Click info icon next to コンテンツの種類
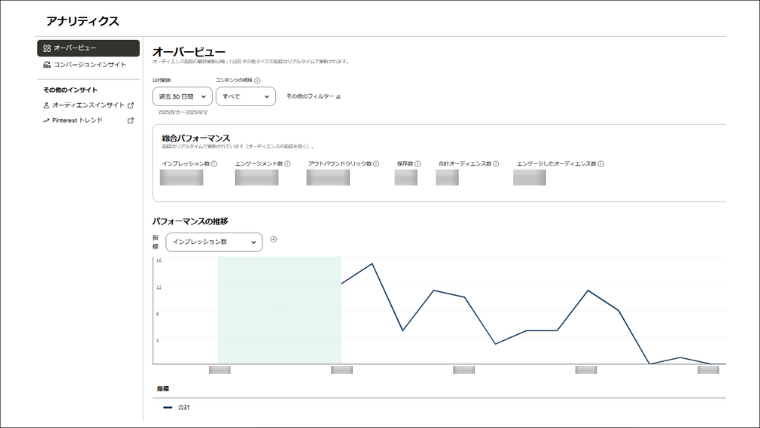 tap(257, 80)
